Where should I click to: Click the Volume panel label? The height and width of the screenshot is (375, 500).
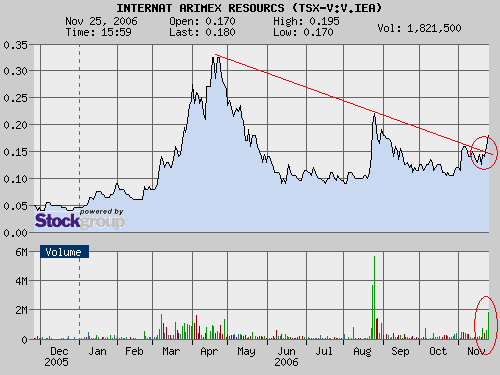[x=64, y=252]
